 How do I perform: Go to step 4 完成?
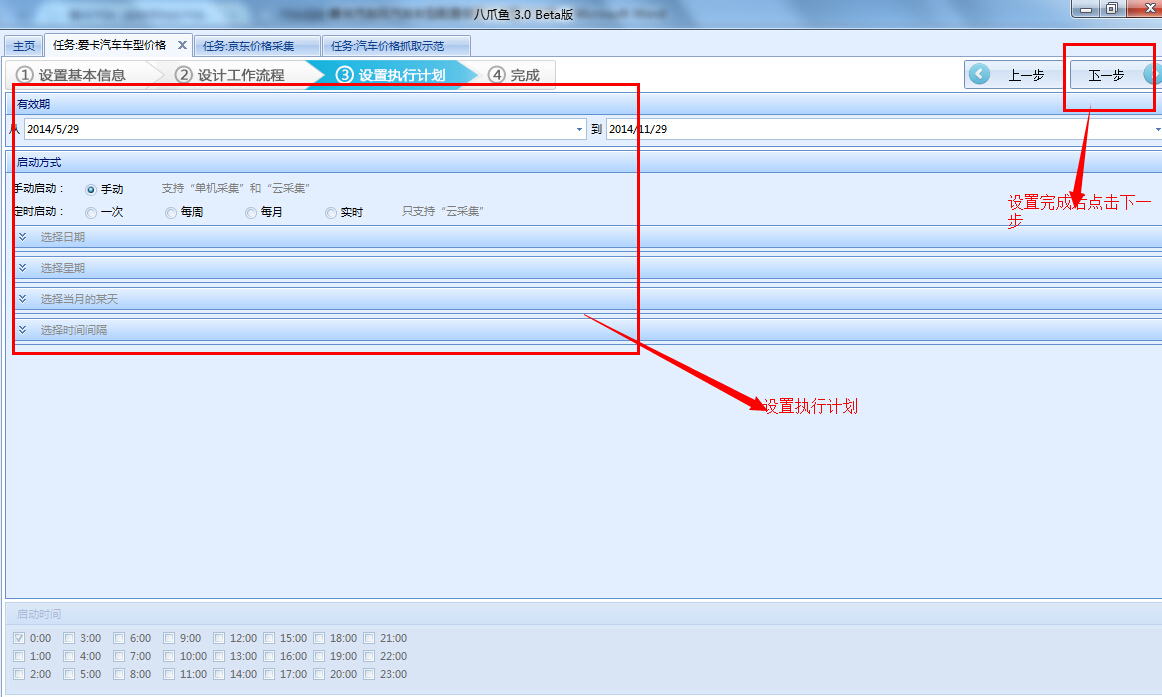(514, 75)
